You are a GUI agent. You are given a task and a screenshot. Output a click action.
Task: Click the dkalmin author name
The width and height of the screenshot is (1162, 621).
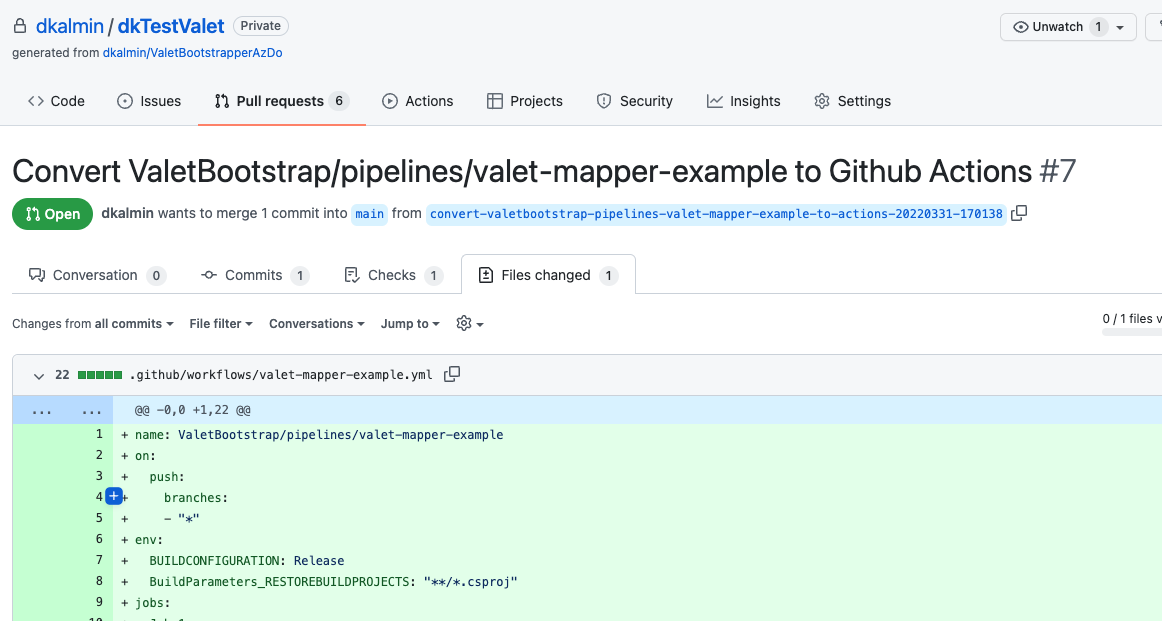tap(127, 213)
